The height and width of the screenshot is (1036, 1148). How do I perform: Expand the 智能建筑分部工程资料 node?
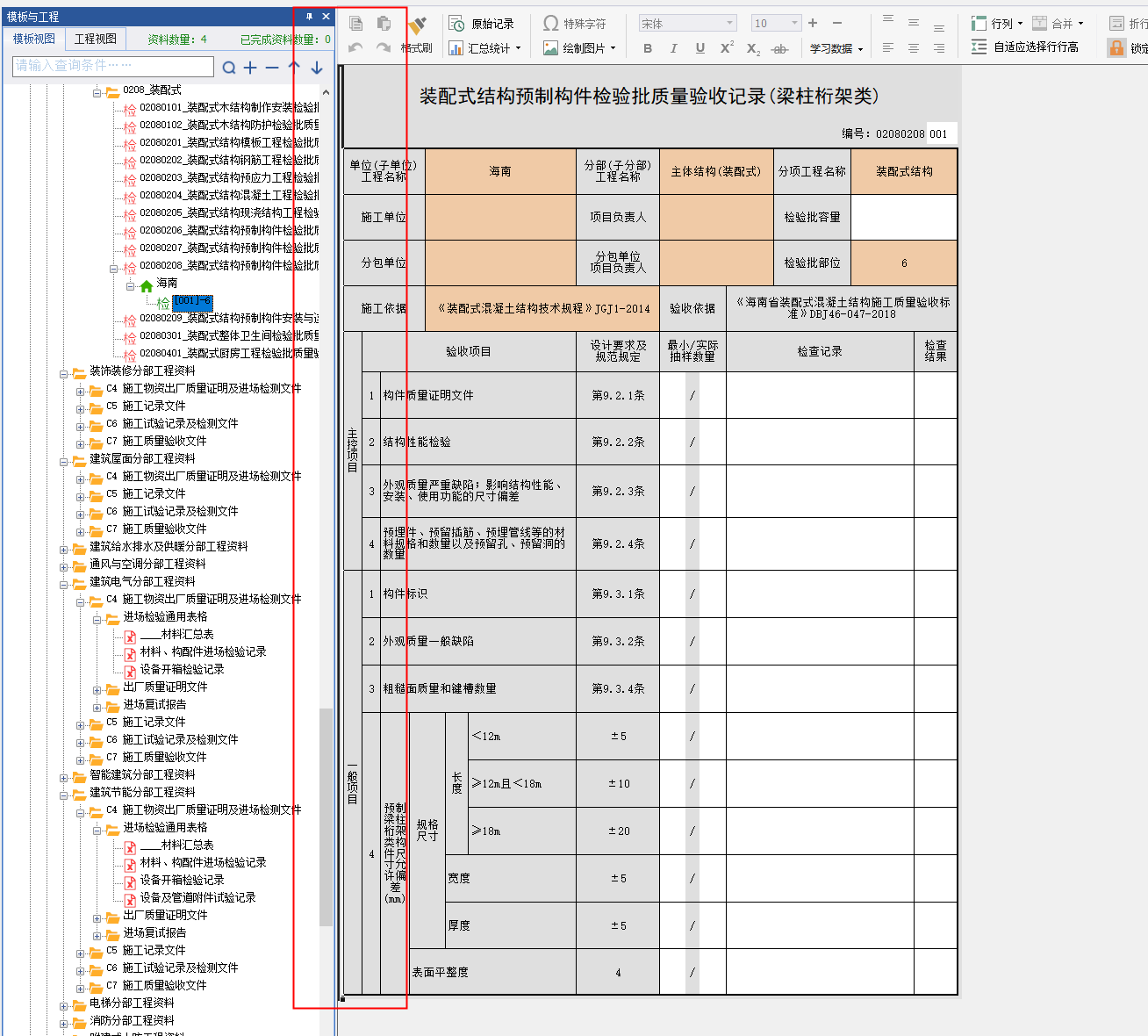[64, 777]
